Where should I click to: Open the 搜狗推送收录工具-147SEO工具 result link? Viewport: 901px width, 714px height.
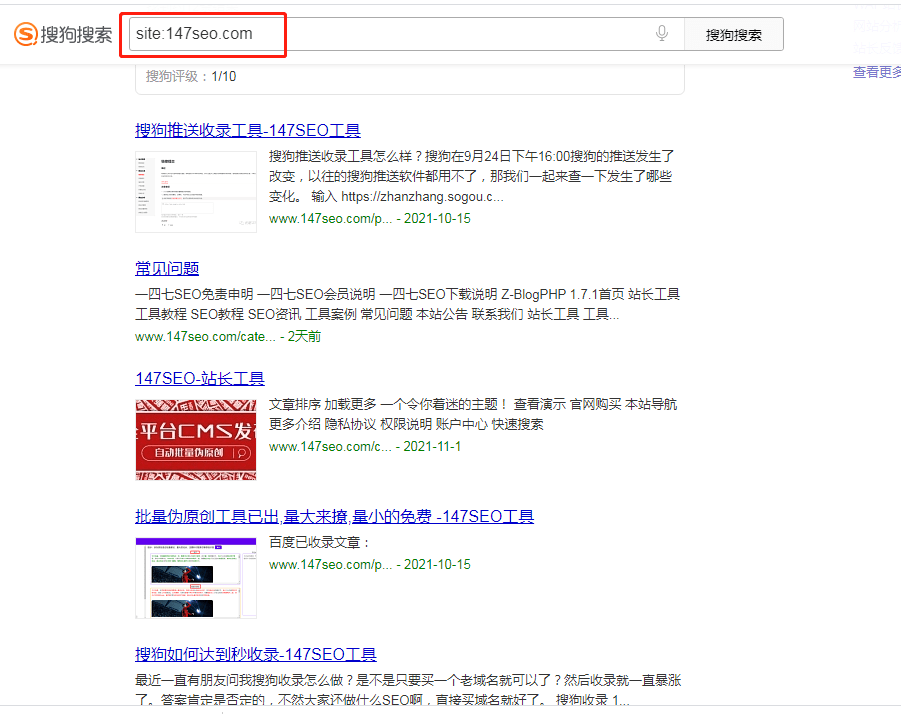point(248,130)
